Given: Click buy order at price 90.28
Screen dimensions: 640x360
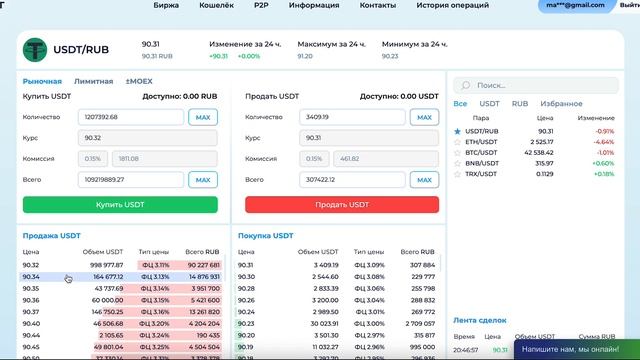Looking at the screenshot, I should pyautogui.click(x=337, y=289).
